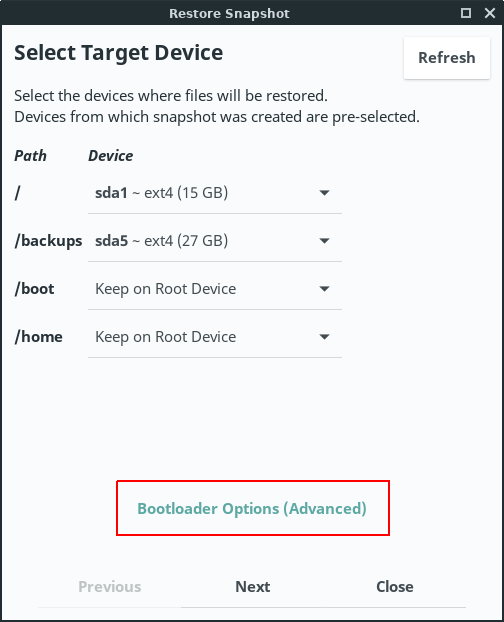Viewport: 504px width, 622px height.
Task: Maximize the Restore Snapshot window
Action: [x=466, y=13]
